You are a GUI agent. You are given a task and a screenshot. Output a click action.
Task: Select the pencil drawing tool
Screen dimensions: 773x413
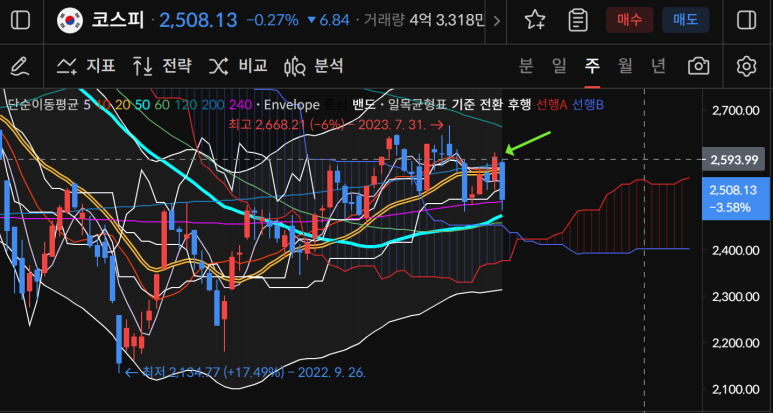(x=20, y=66)
